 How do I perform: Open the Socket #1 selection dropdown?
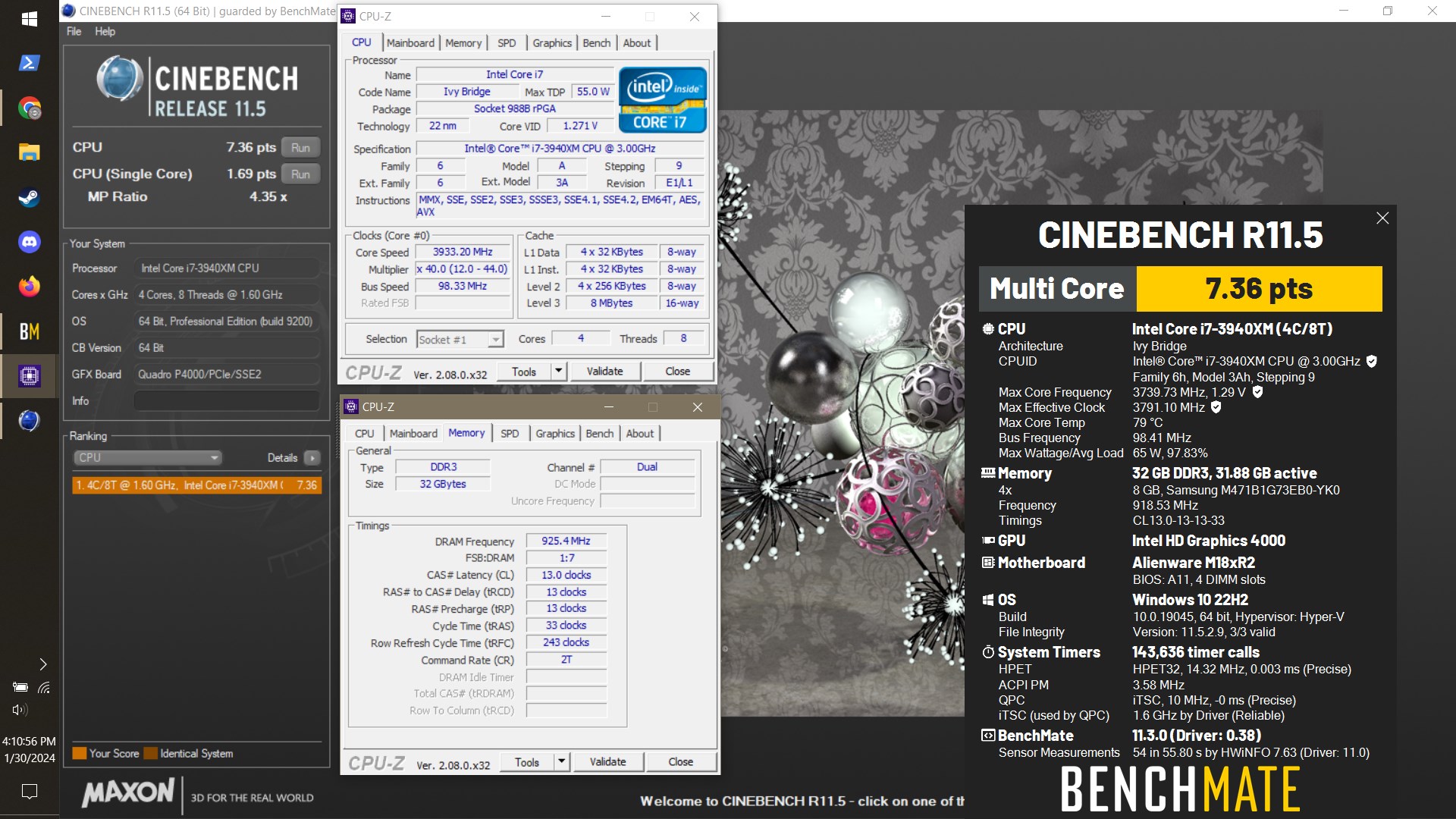[460, 339]
